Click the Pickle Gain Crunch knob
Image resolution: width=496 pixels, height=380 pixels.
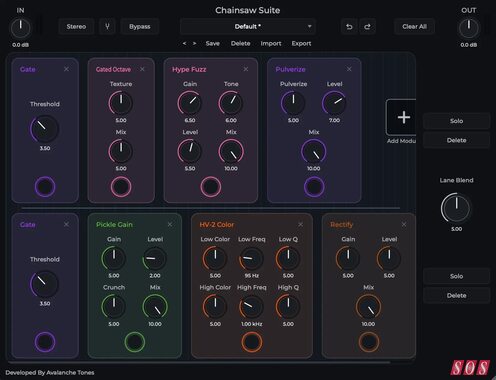coord(114,307)
